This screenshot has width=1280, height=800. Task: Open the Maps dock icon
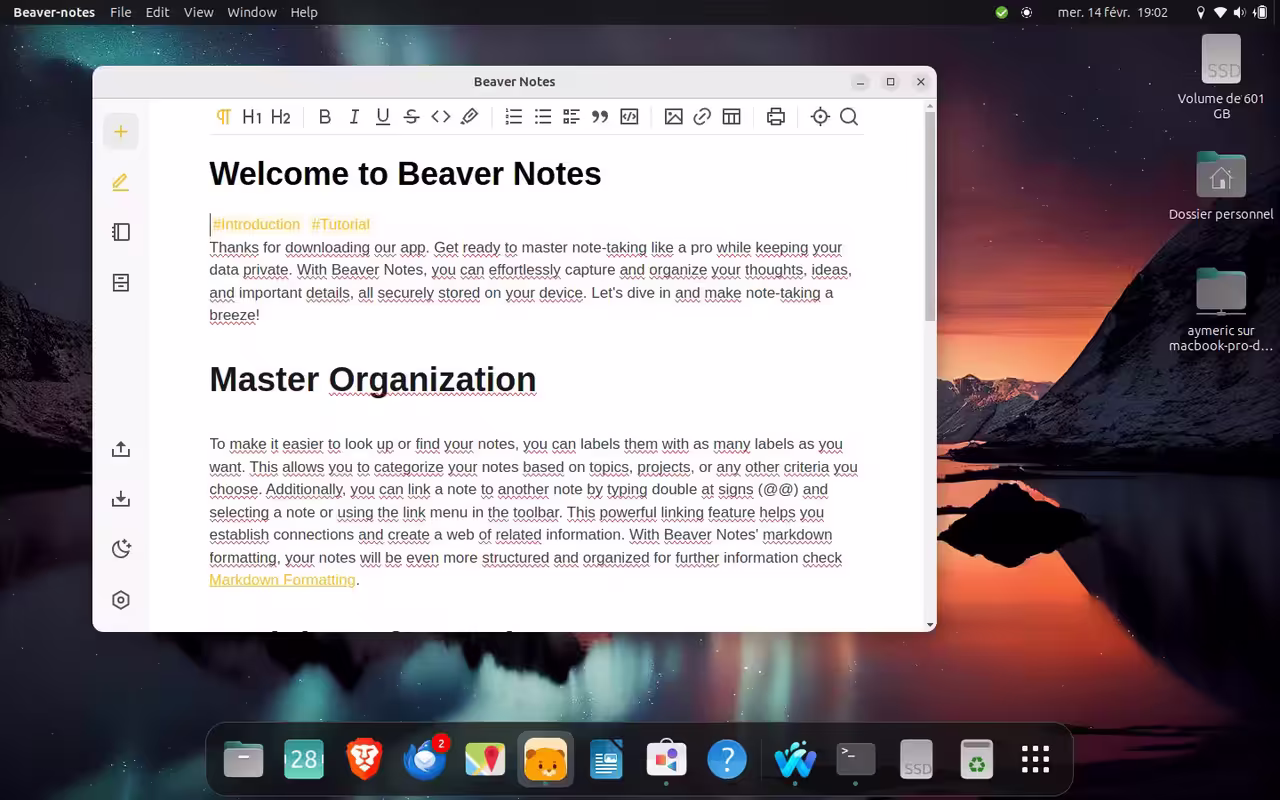(485, 760)
